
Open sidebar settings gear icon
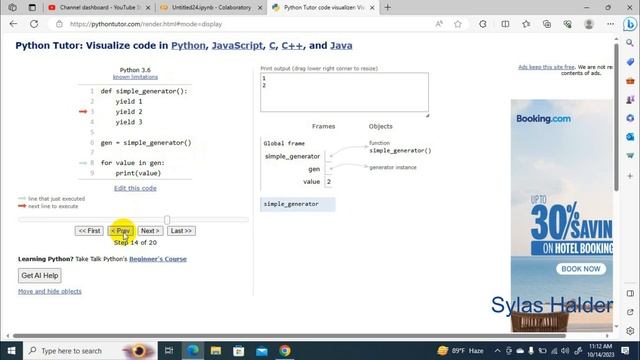(630, 331)
